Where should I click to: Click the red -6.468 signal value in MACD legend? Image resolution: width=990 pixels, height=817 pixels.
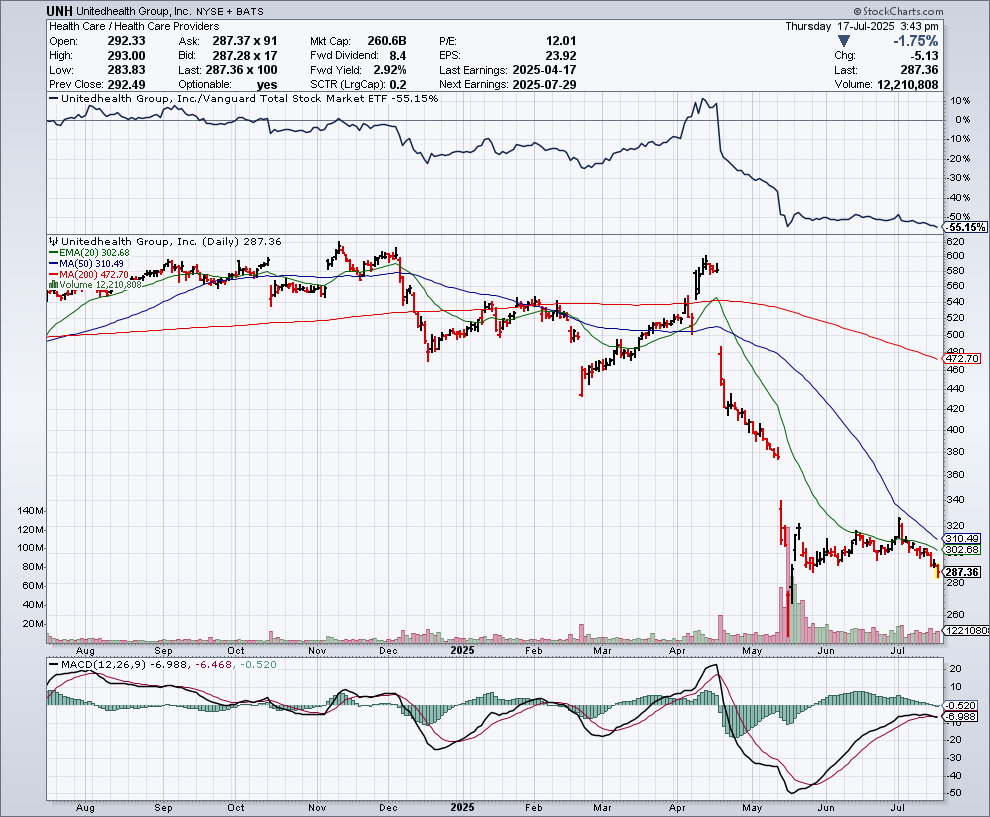click(213, 665)
